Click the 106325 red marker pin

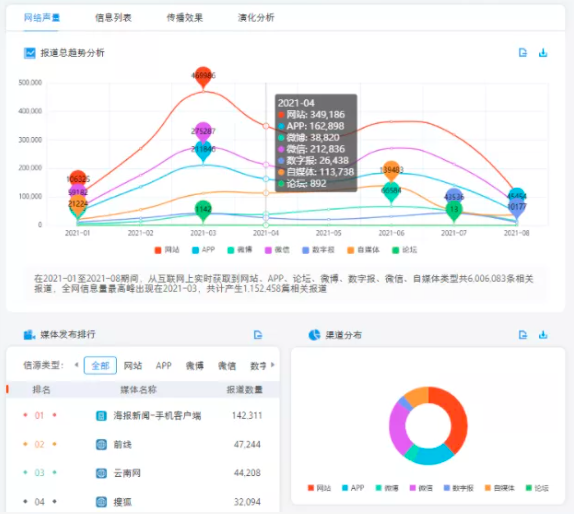pos(78,179)
